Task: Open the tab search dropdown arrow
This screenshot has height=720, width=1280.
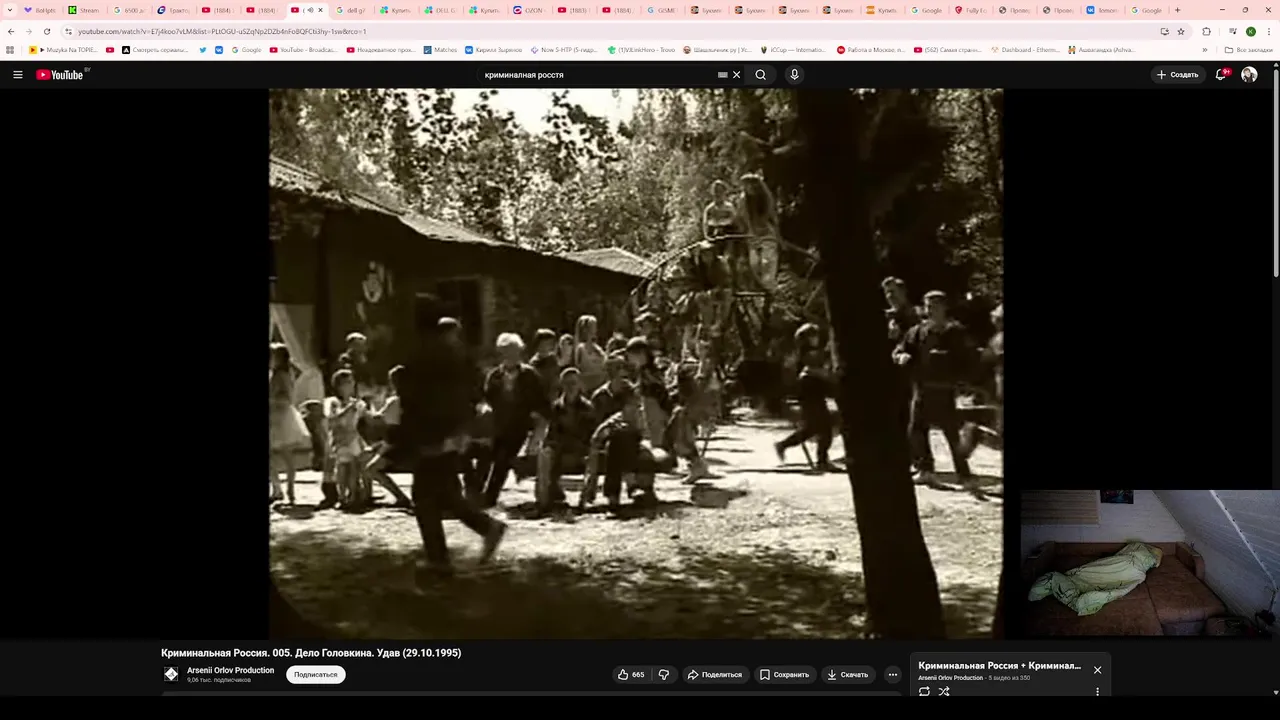Action: tap(9, 10)
